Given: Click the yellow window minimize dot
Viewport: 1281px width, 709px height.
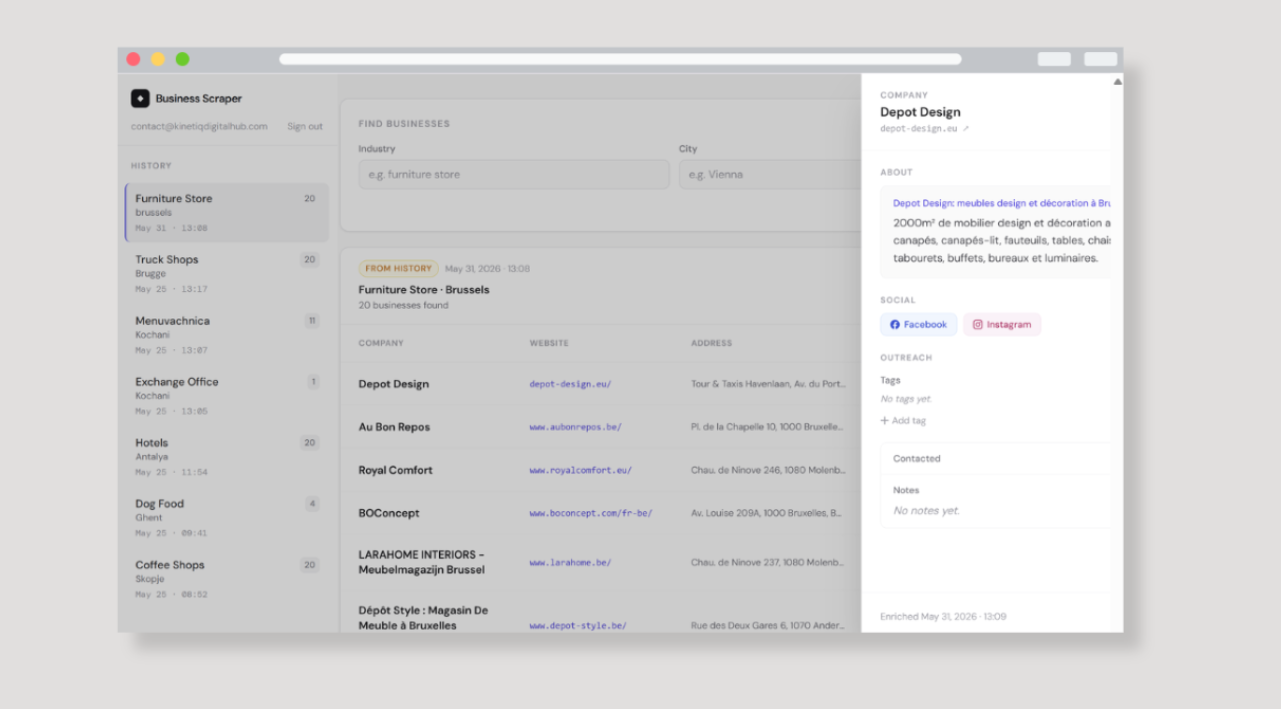Looking at the screenshot, I should pyautogui.click(x=158, y=59).
